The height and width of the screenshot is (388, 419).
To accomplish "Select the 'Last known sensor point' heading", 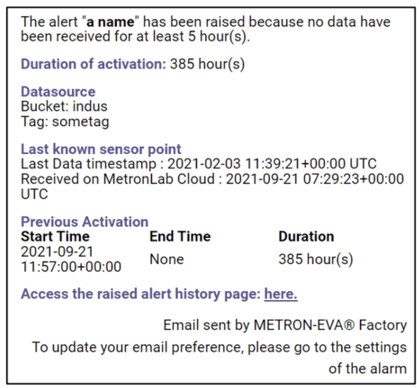I will point(101,149).
